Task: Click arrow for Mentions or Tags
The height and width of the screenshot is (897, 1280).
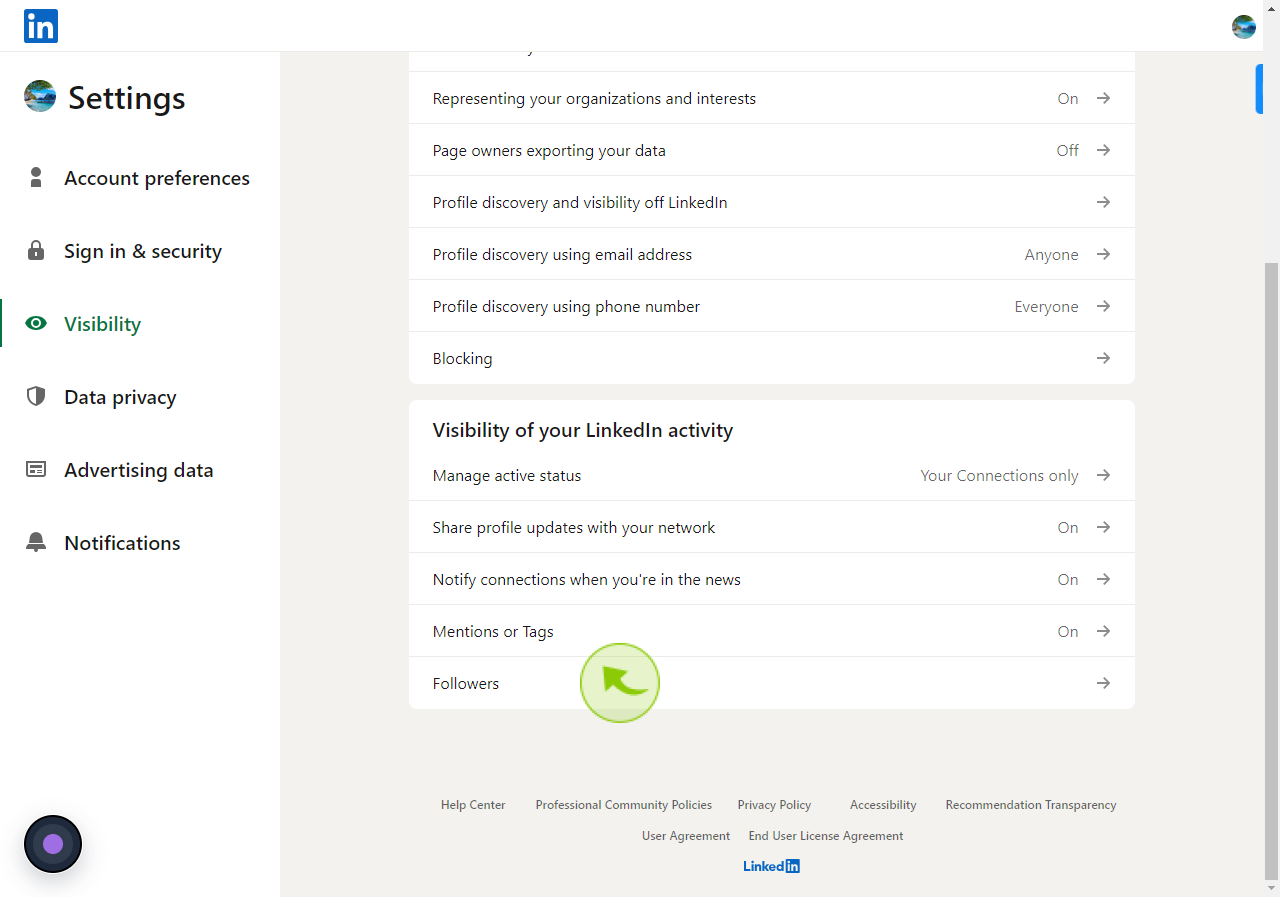Action: coord(1103,631)
